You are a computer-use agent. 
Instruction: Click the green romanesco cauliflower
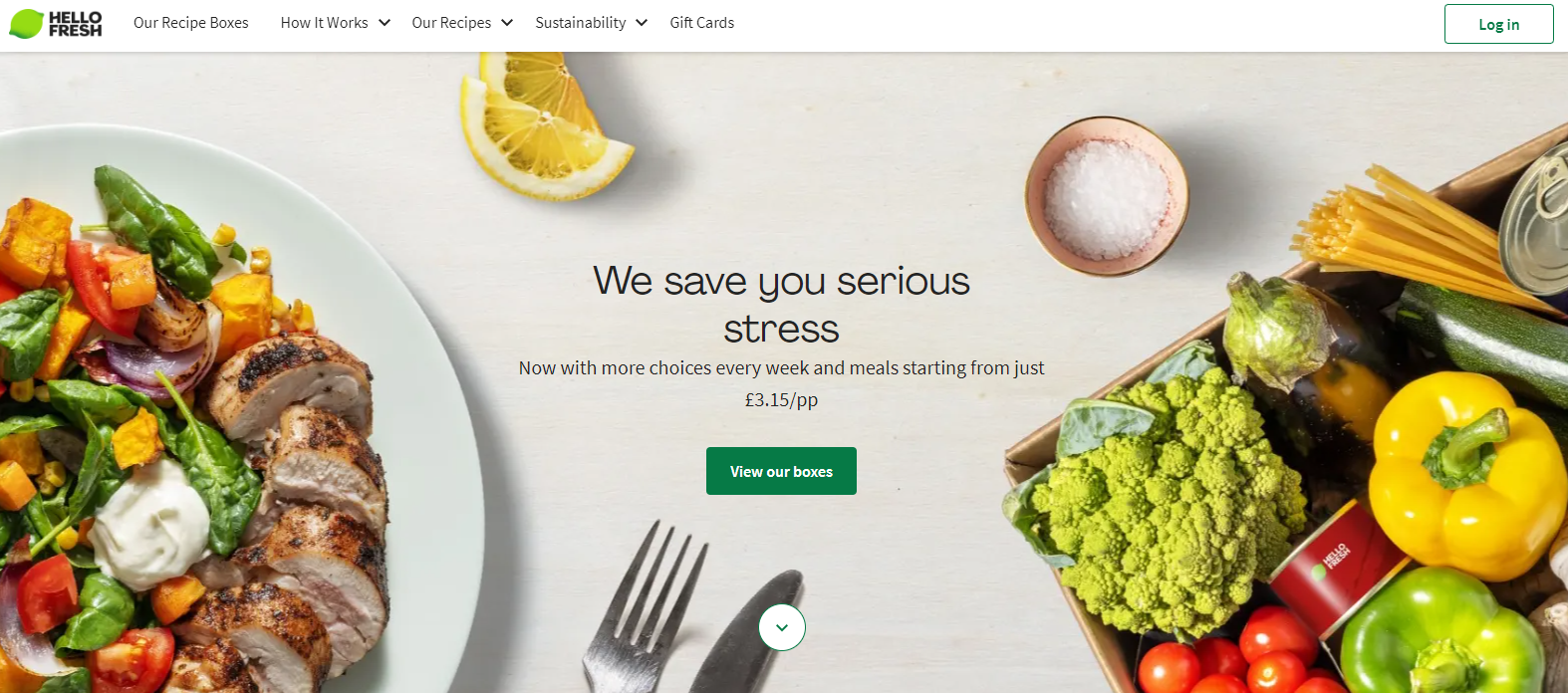pos(1171,503)
